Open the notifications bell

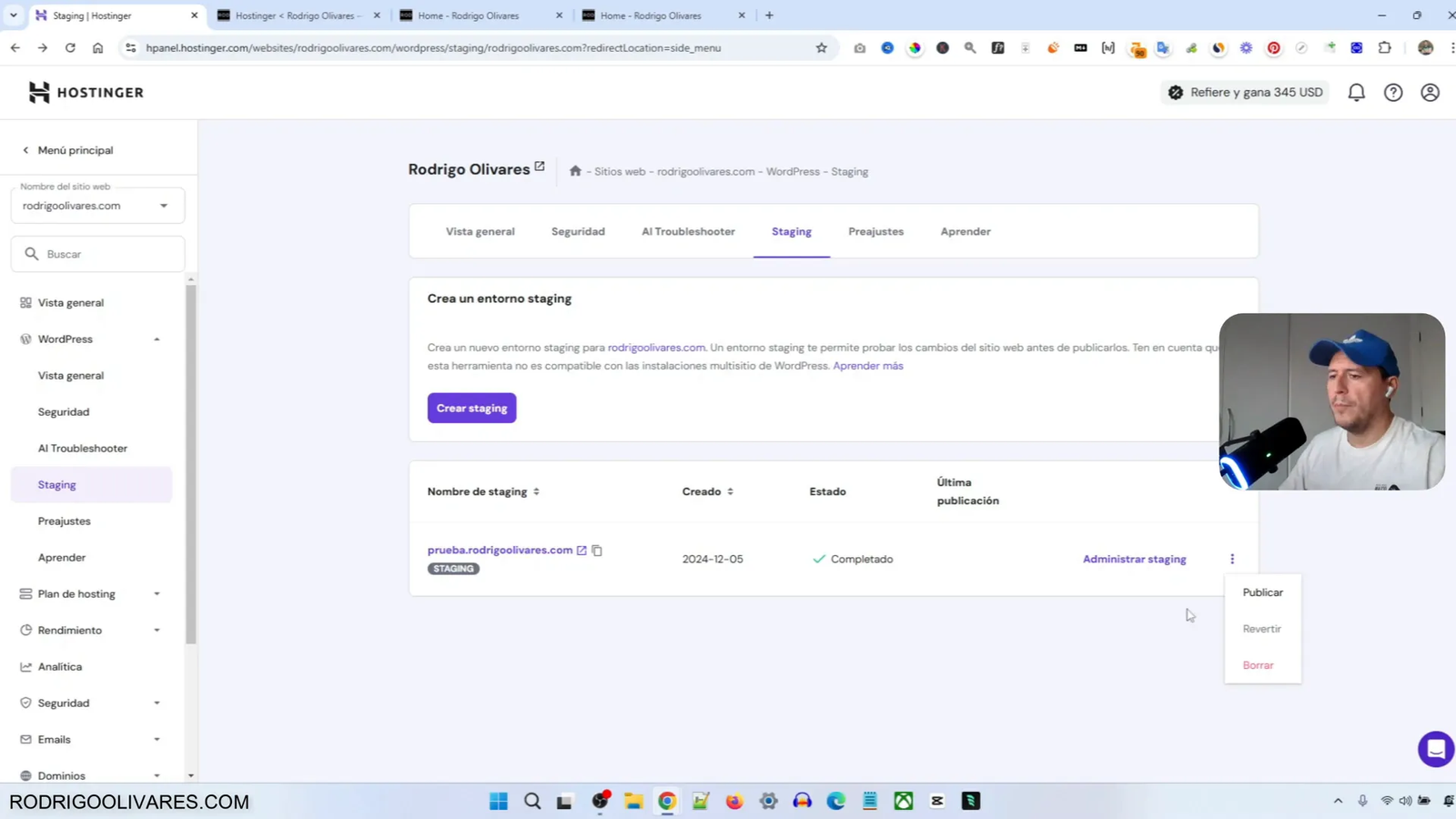(x=1355, y=91)
